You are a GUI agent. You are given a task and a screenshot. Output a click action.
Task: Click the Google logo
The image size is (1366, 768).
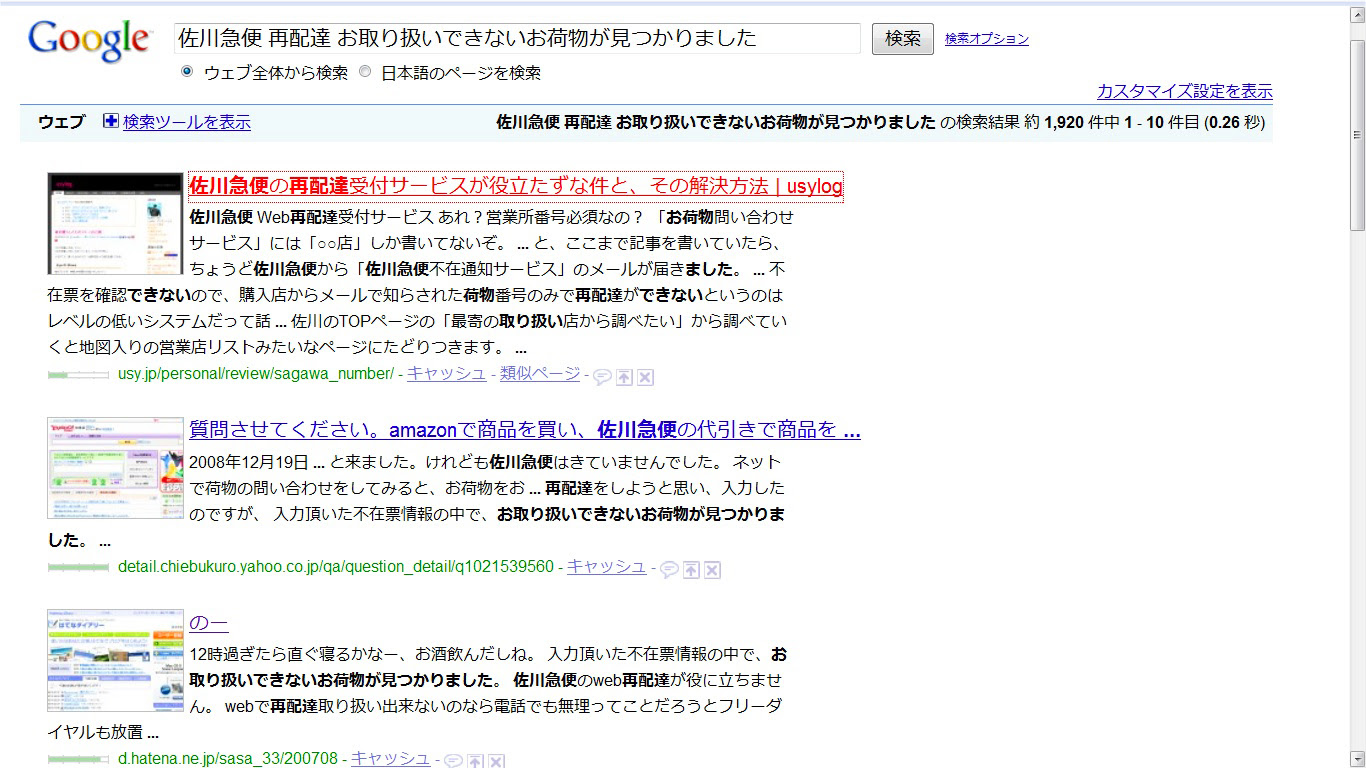click(89, 40)
